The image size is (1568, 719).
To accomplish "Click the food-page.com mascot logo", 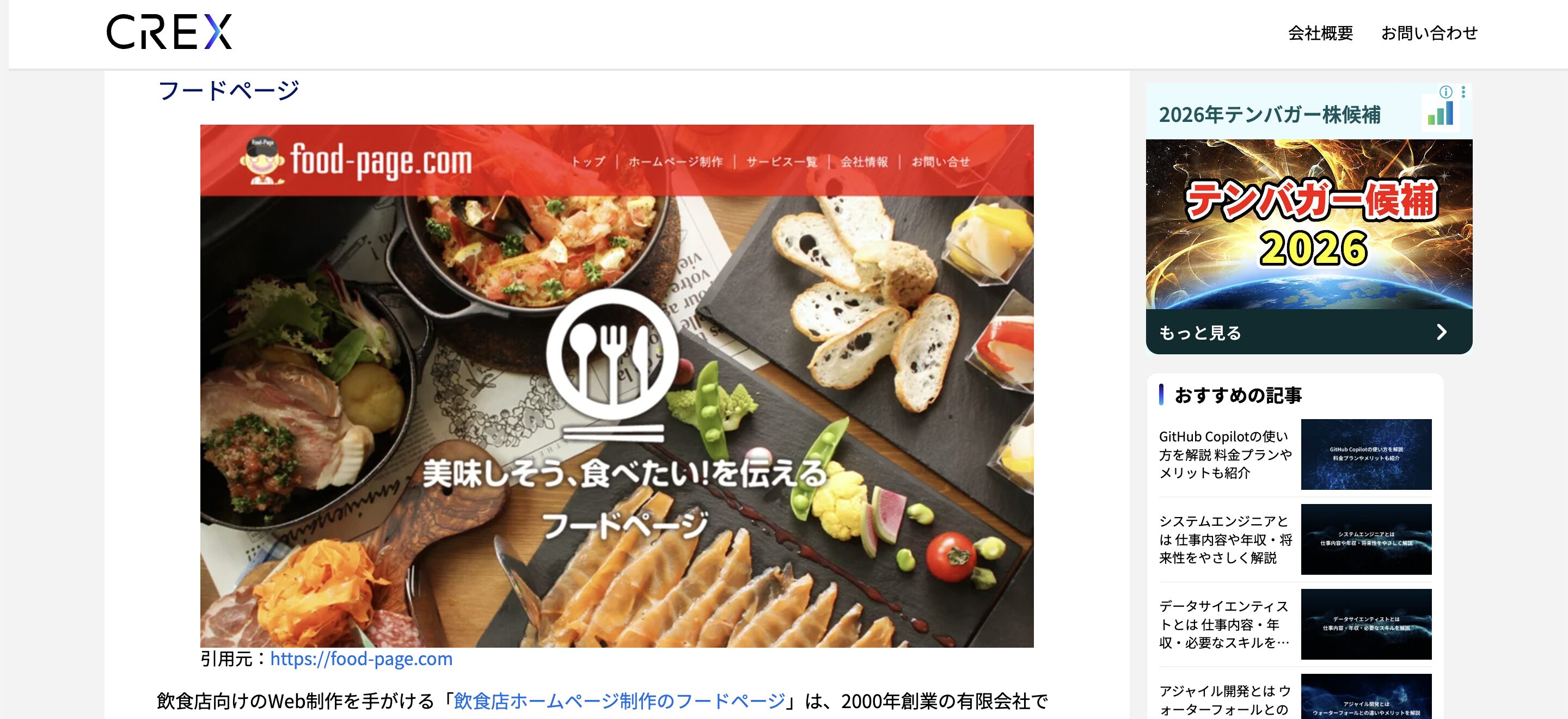I will [x=262, y=161].
